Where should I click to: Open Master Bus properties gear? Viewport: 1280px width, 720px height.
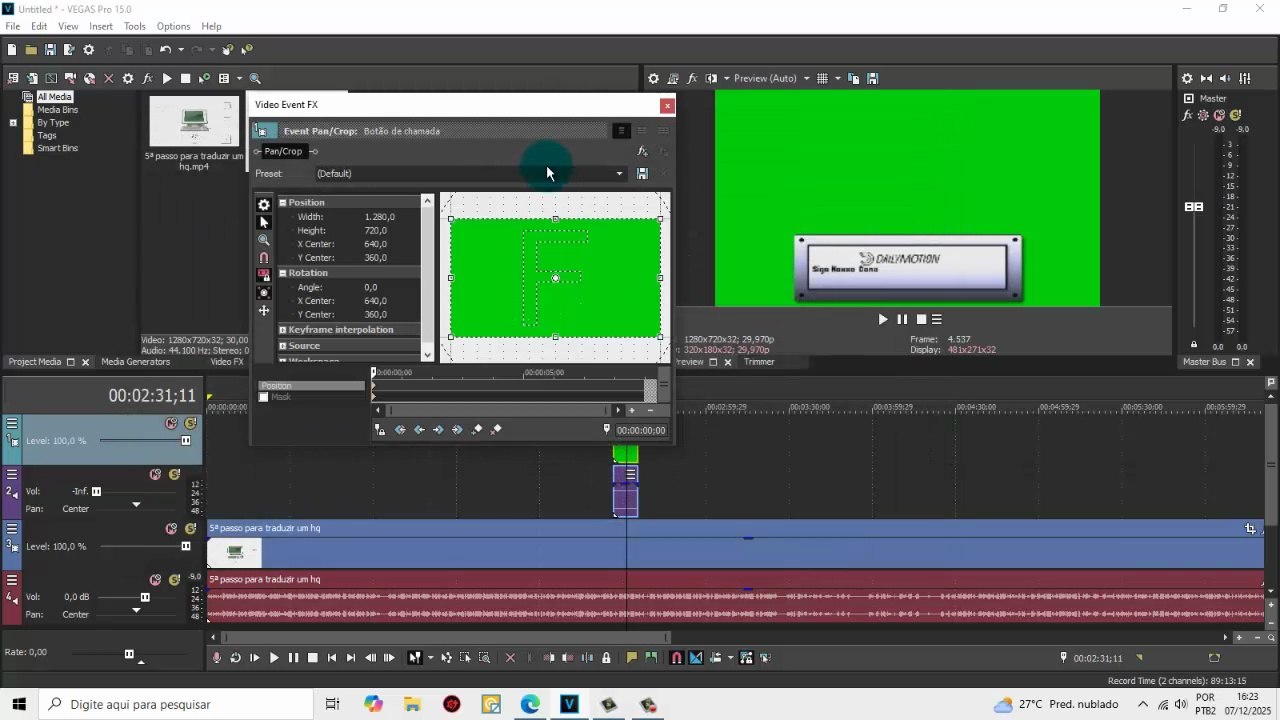[1187, 79]
